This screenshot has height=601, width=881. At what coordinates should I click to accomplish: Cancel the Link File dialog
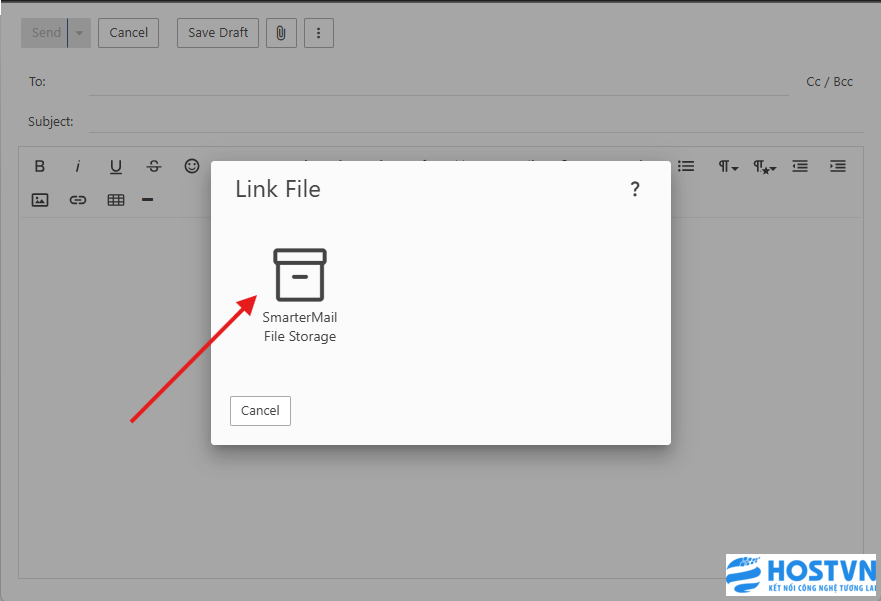260,411
